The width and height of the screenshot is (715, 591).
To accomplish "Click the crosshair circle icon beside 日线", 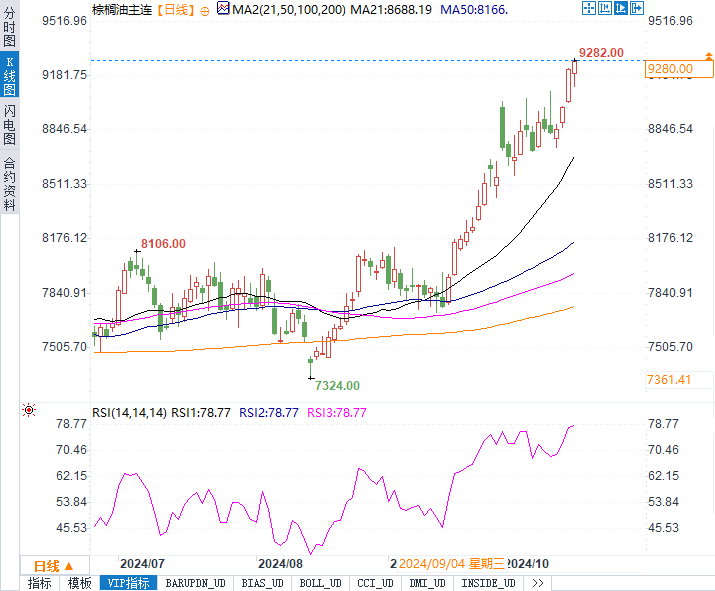I will click(206, 10).
